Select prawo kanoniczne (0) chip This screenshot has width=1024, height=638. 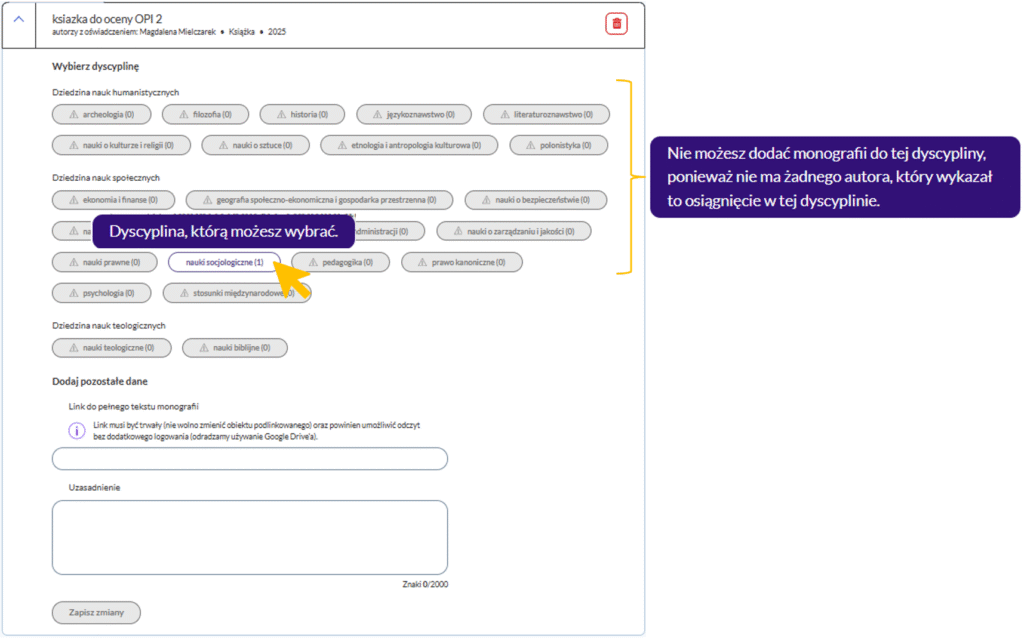[462, 262]
